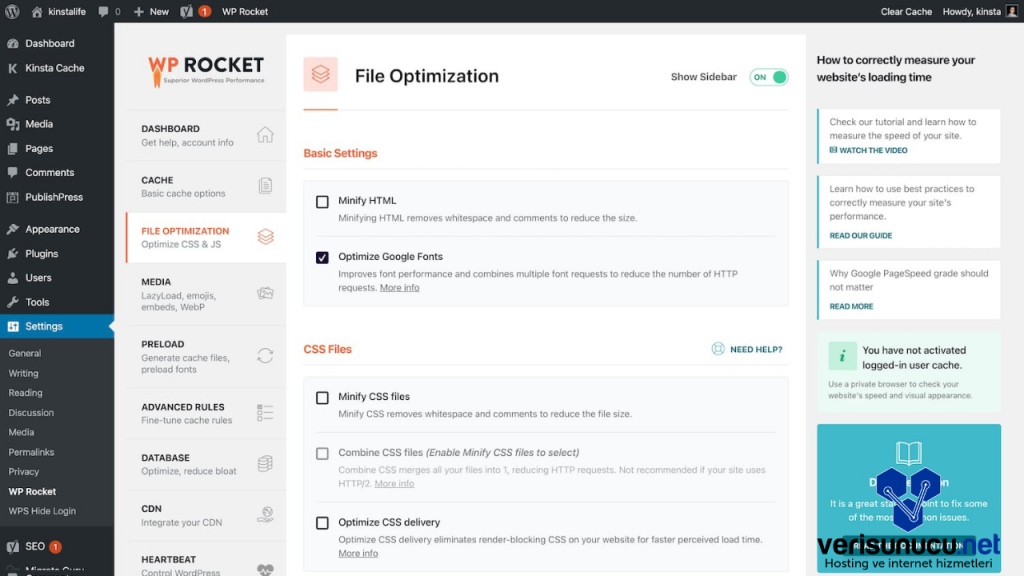The width and height of the screenshot is (1024, 576).
Task: Click the Database stack icon in WP Rocket menu
Action: click(265, 464)
